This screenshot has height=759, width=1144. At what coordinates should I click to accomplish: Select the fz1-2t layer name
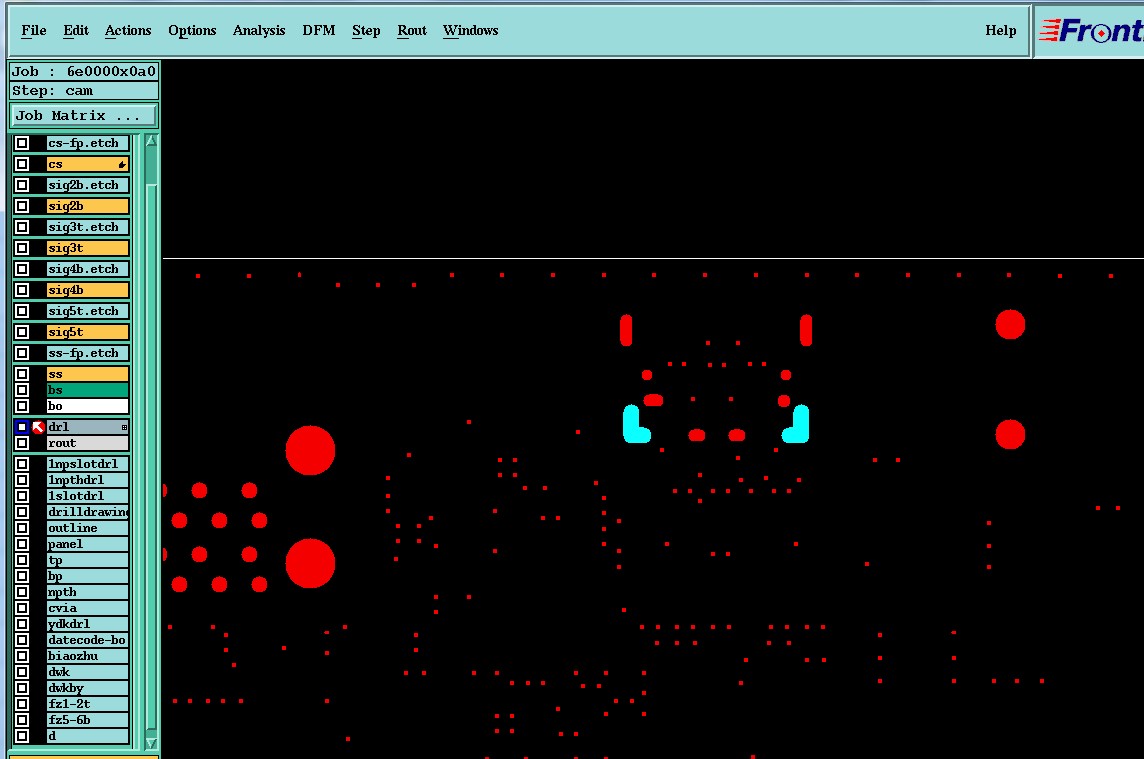88,704
